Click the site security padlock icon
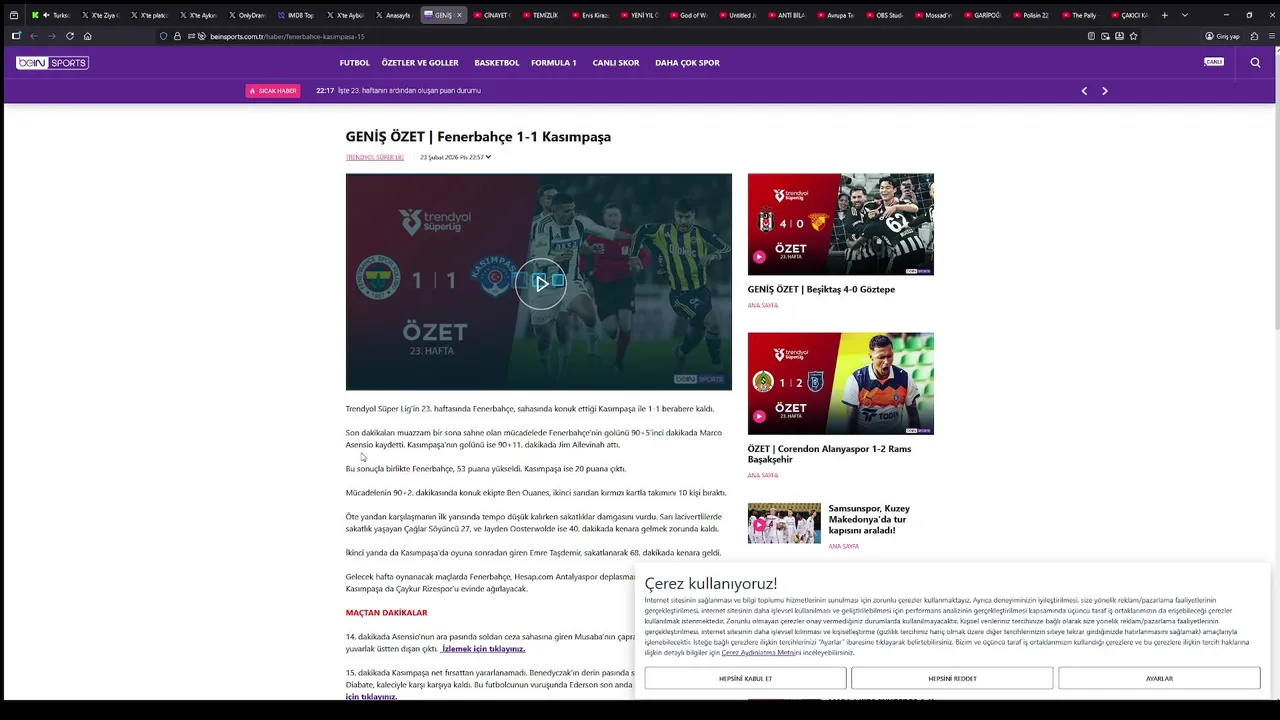The height and width of the screenshot is (720, 1280). (x=177, y=36)
